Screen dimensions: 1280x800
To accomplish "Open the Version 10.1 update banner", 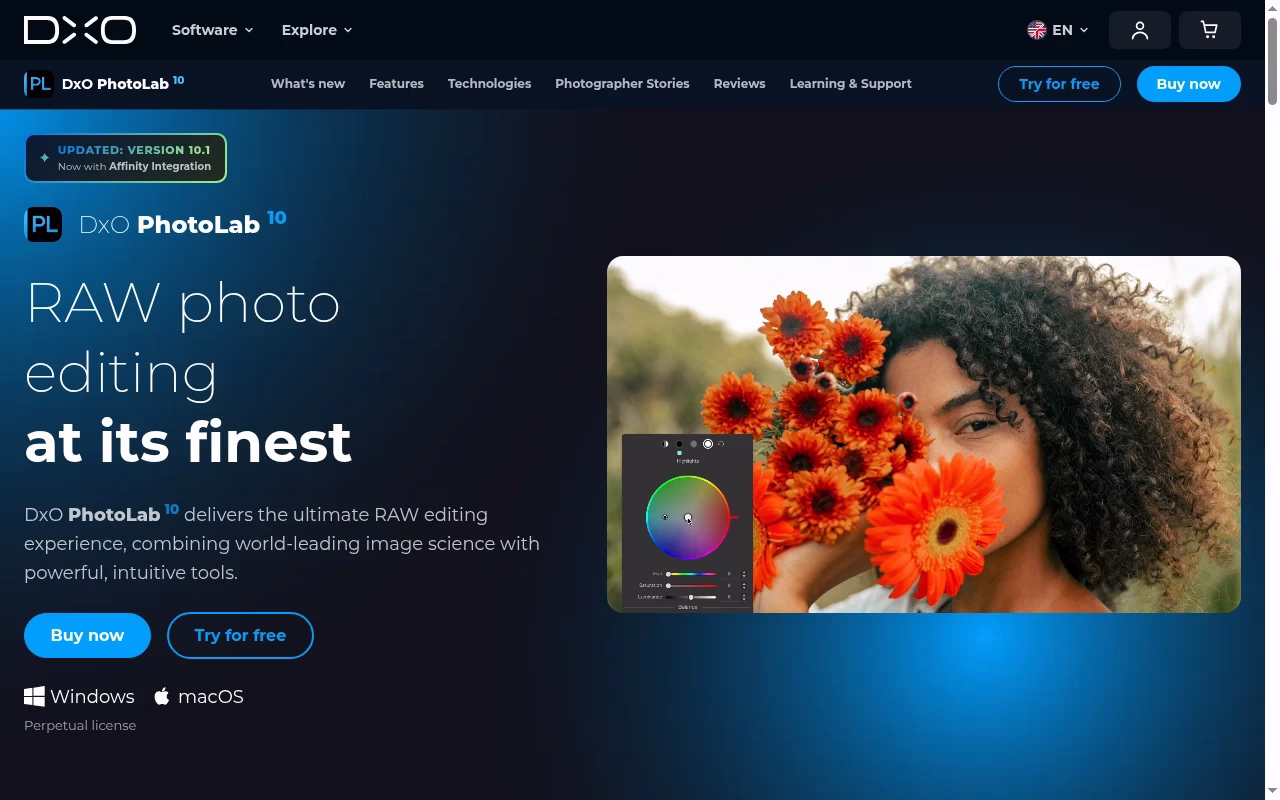I will [x=126, y=158].
